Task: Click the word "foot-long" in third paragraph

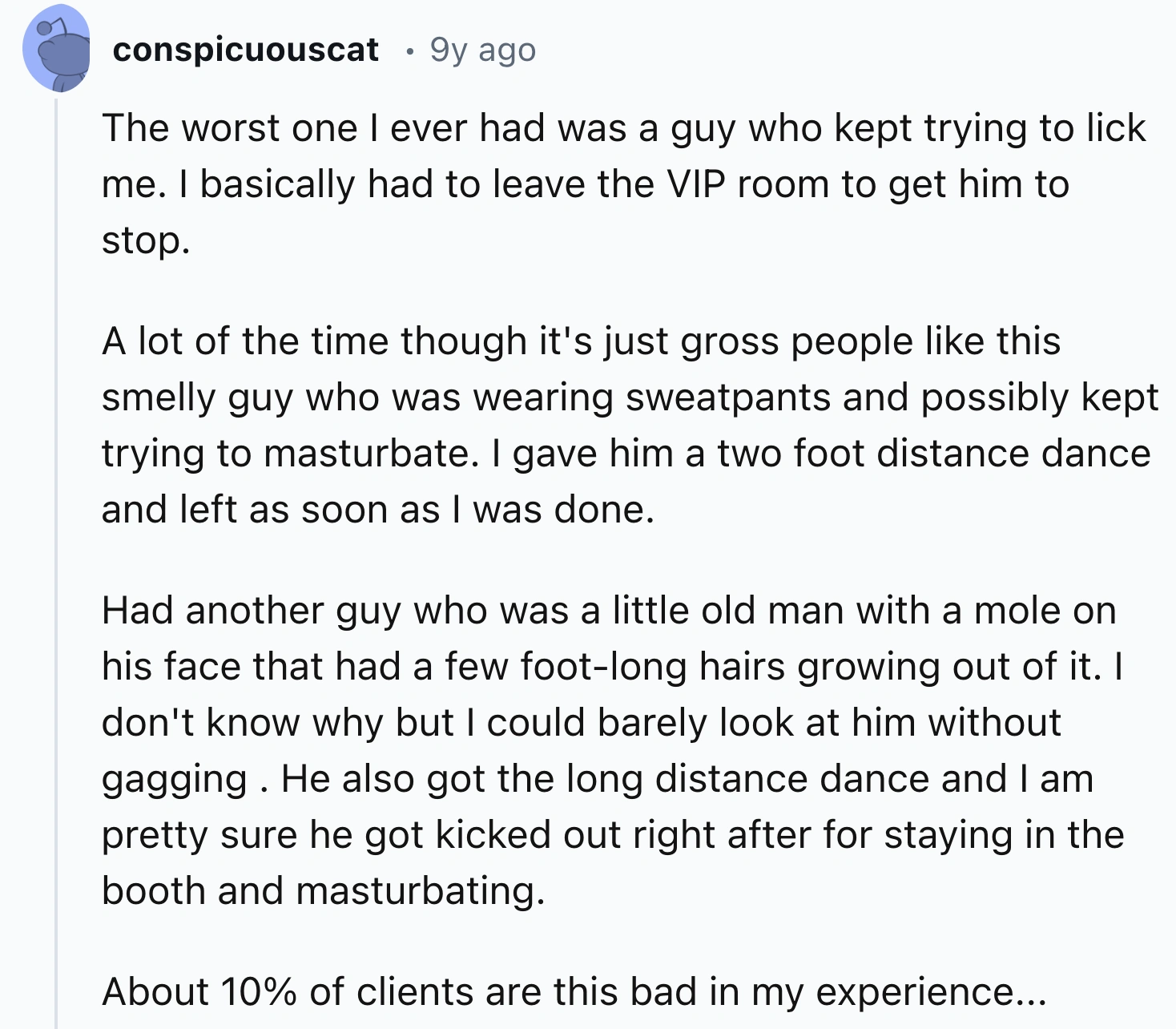Action: (604, 667)
